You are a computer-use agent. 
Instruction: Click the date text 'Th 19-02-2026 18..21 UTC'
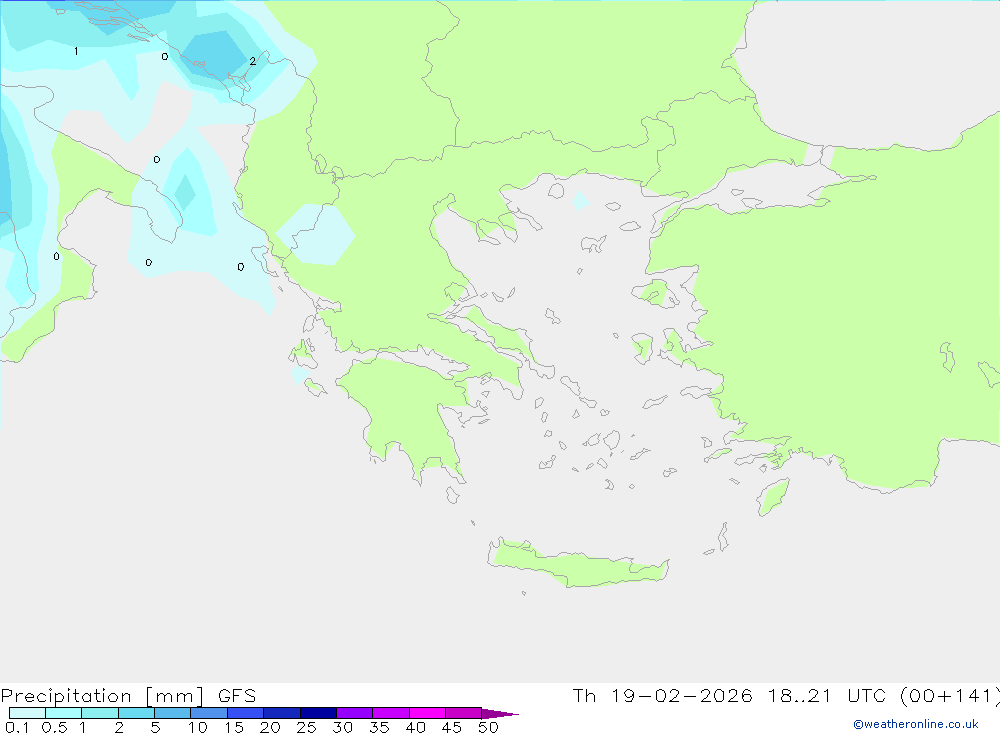(x=729, y=695)
